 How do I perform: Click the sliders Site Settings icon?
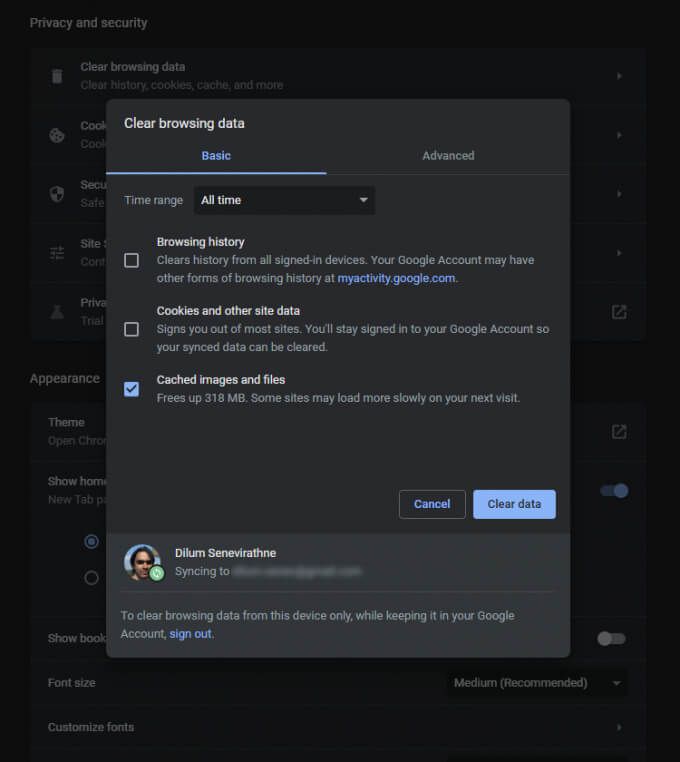click(57, 253)
